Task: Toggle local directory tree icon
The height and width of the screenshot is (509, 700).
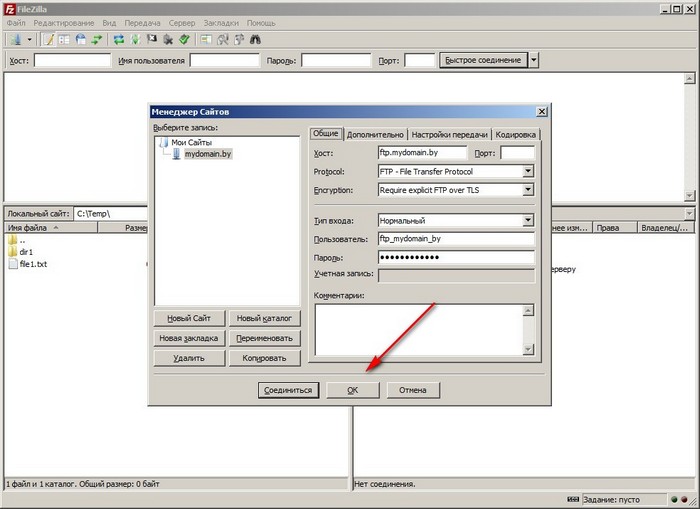Action: 64,40
